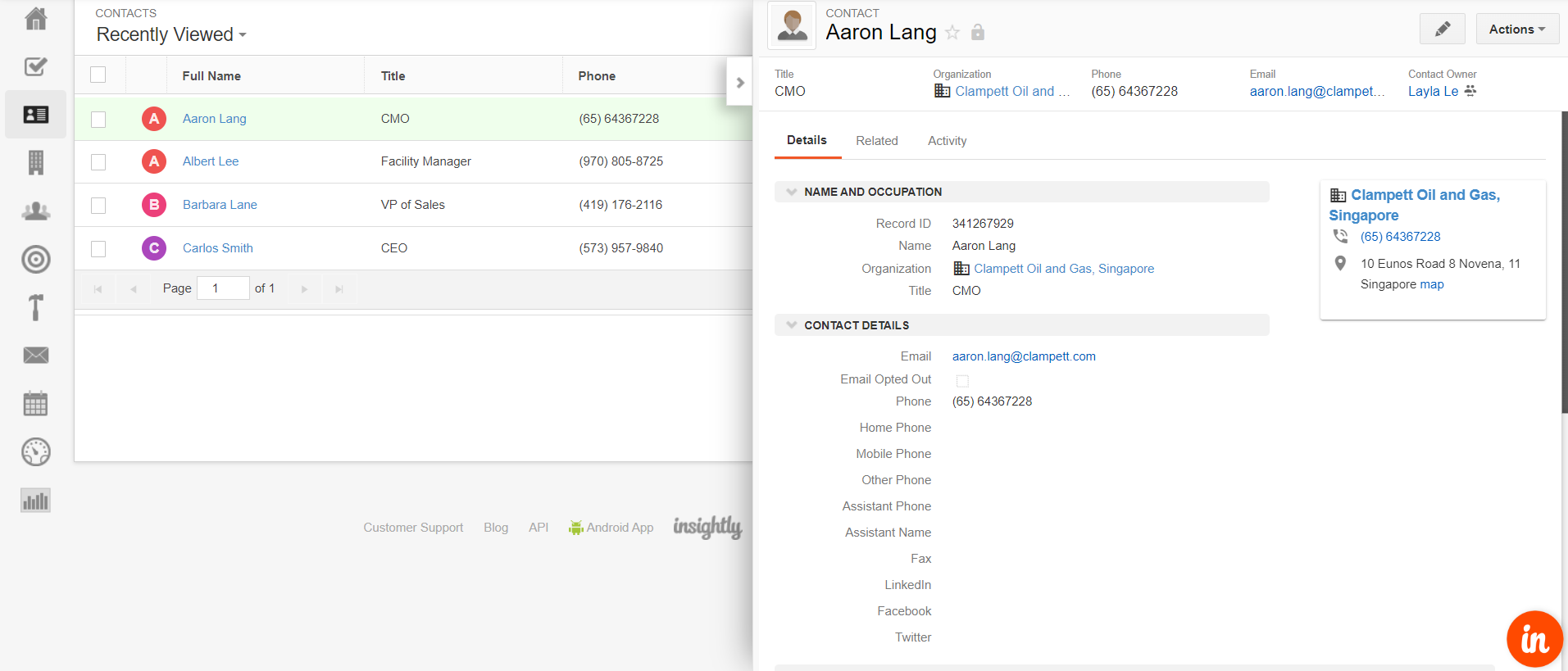Toggle the select-all checkbox in table header
The height and width of the screenshot is (671, 1568).
point(98,75)
